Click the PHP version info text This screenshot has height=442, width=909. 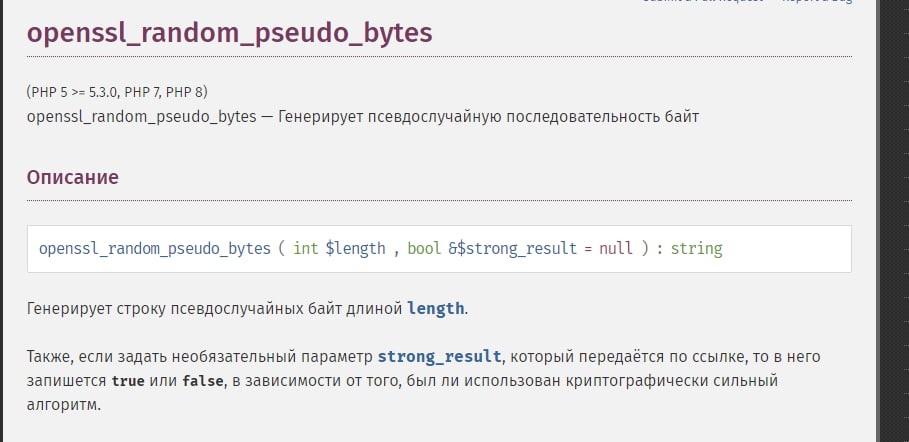tap(117, 91)
